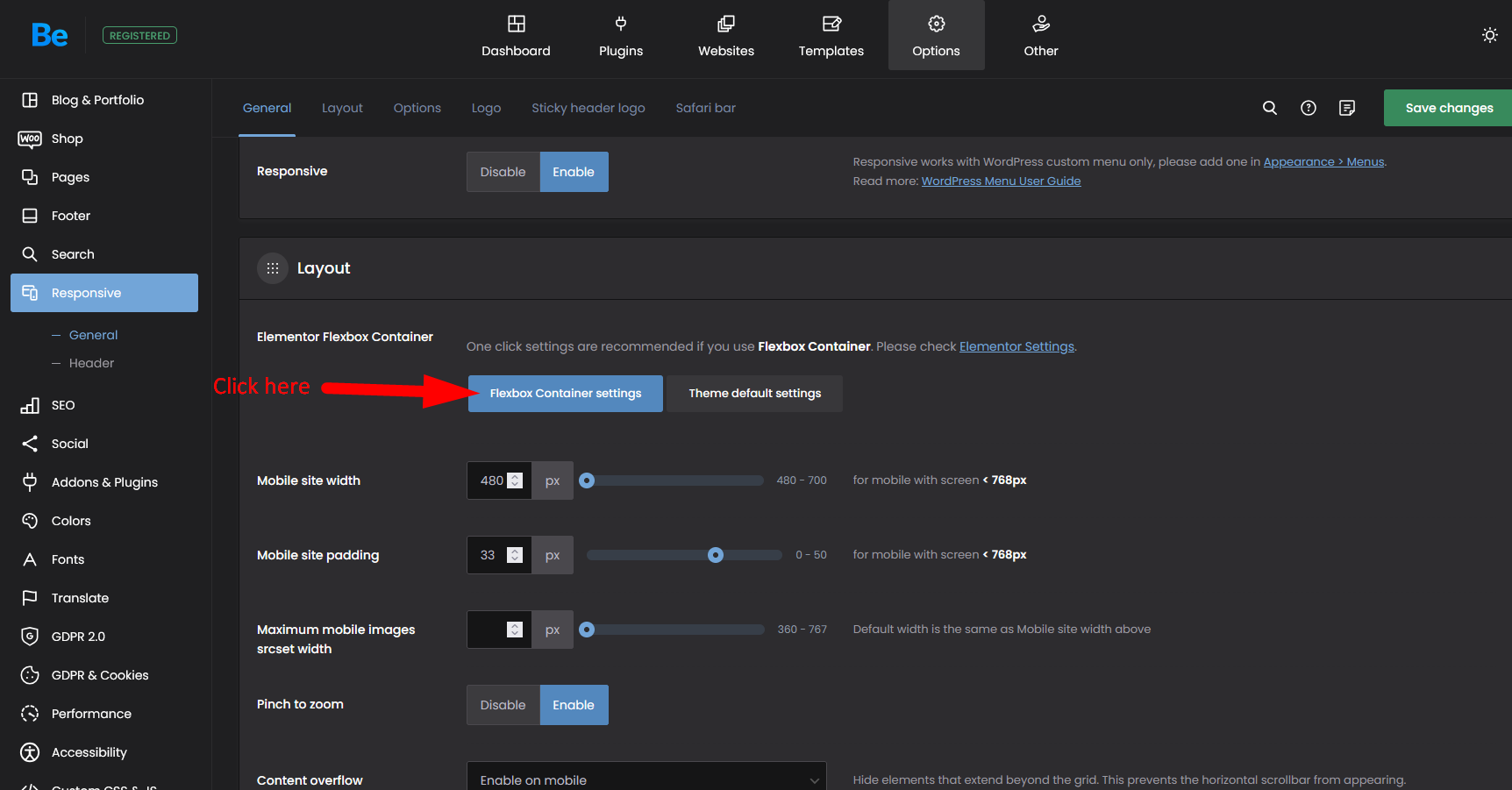Enable the Pinch to zoom option
Viewport: 1512px width, 790px height.
(574, 705)
